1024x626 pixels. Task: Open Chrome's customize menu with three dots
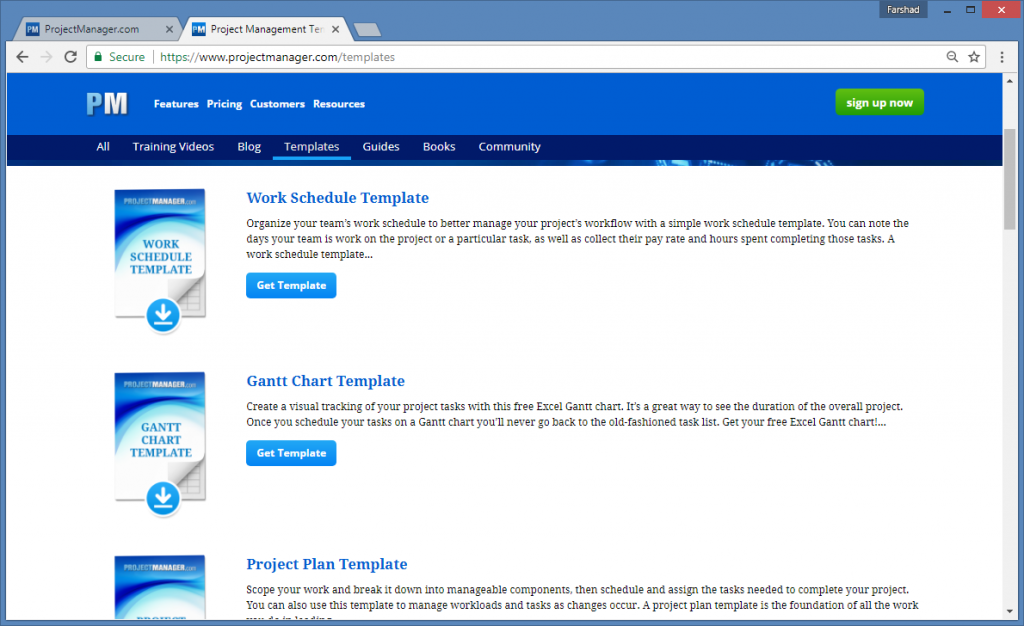pos(1002,57)
